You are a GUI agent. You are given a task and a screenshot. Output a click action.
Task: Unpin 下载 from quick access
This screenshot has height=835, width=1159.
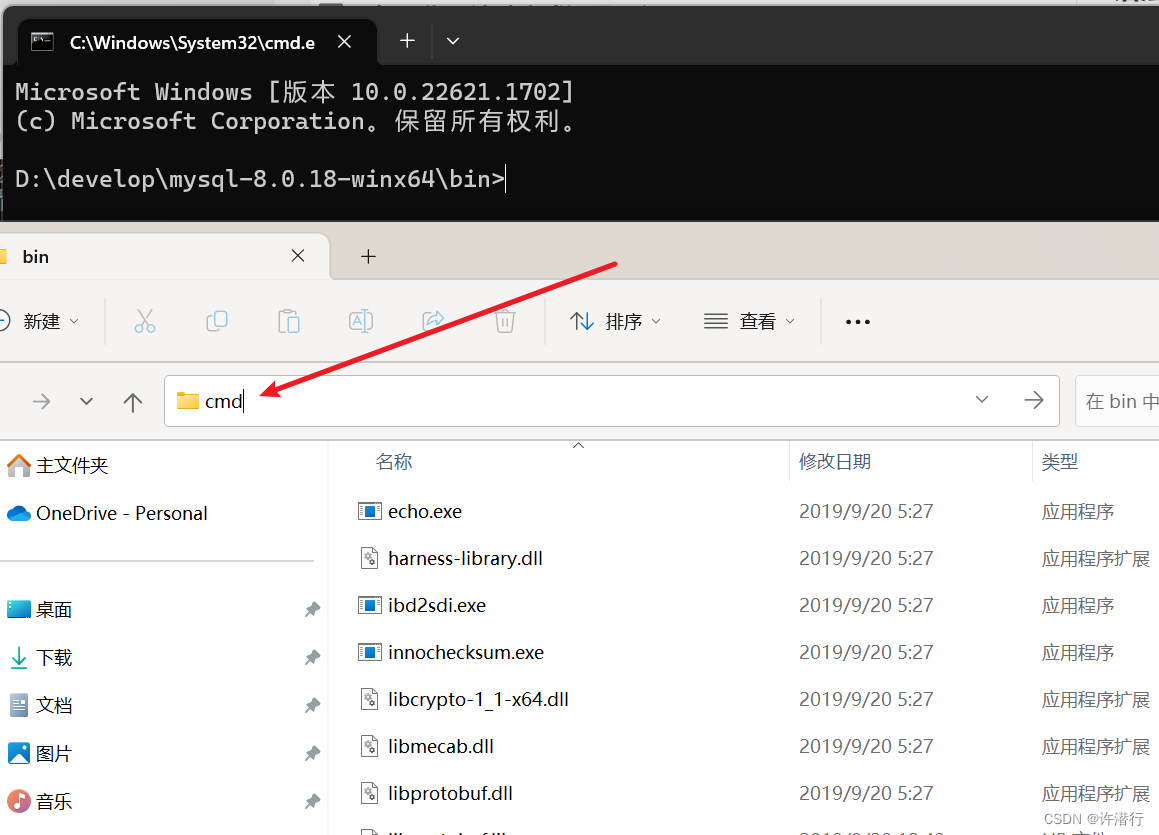point(311,657)
